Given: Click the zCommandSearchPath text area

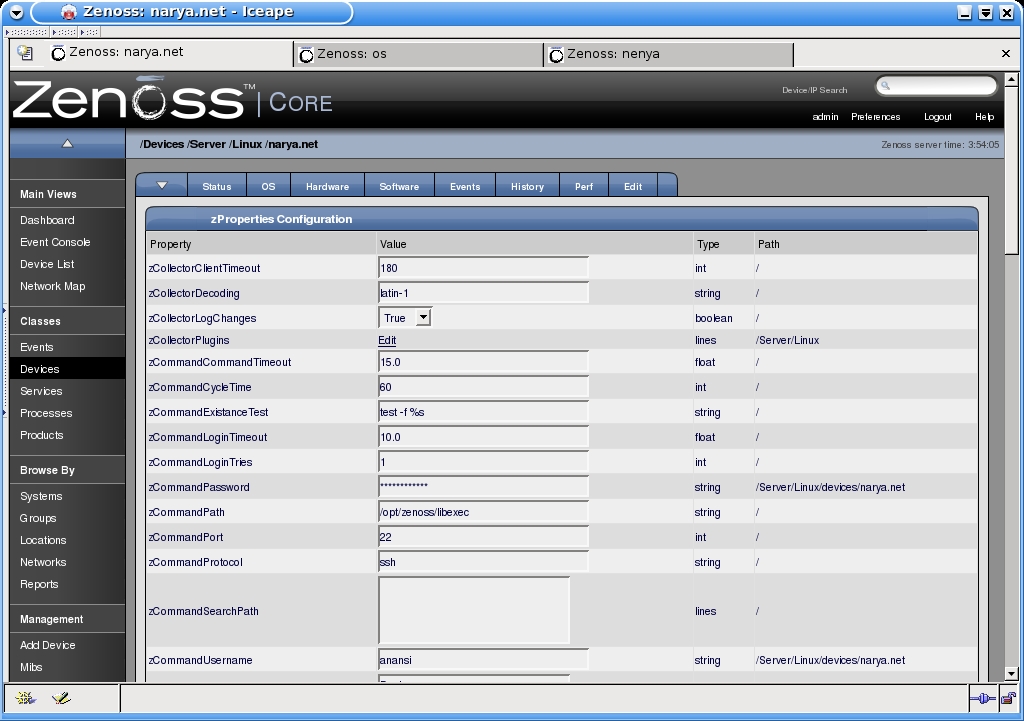Looking at the screenshot, I should 473,611.
